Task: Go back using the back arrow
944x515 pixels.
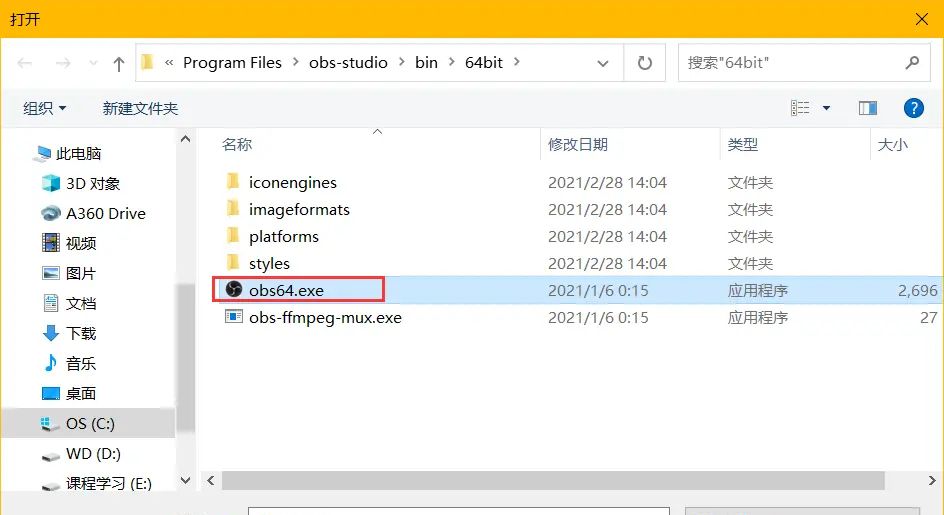Action: tap(25, 63)
